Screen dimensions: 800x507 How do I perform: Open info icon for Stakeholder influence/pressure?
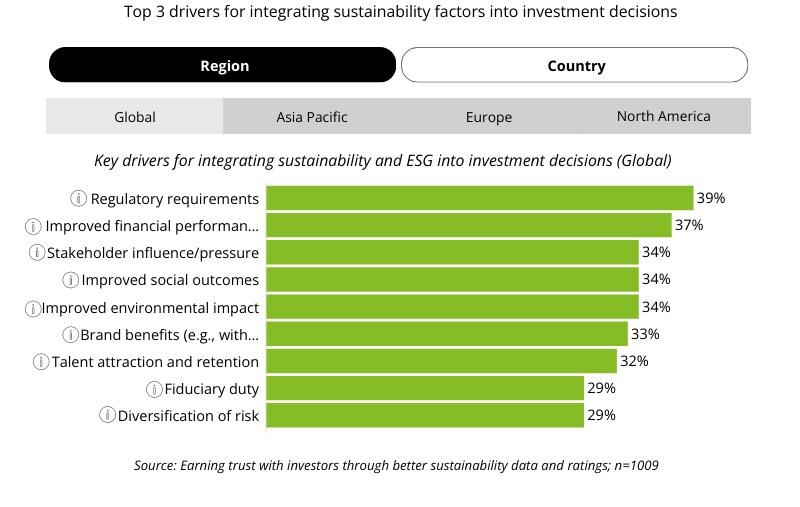[37, 252]
